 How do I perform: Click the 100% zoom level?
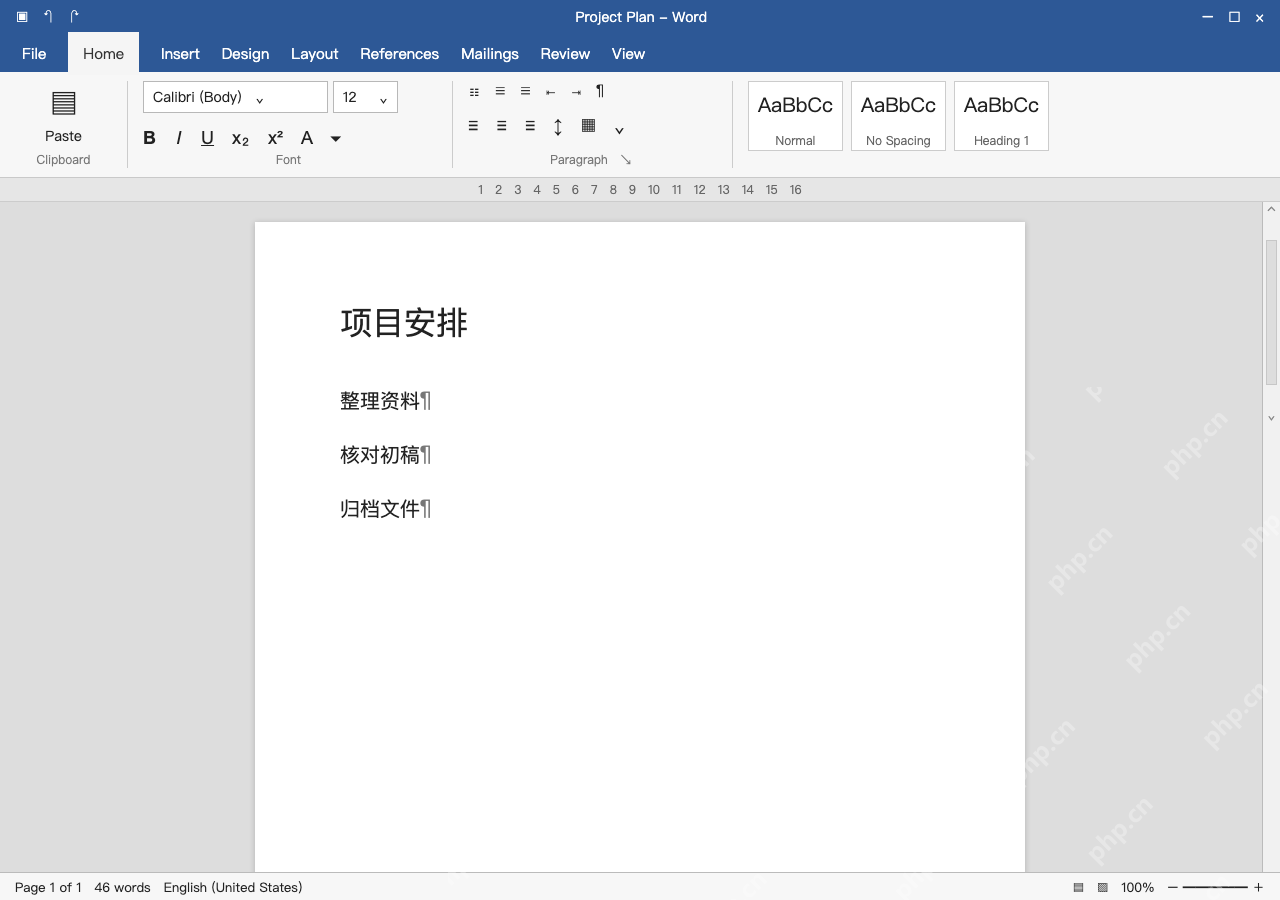click(x=1137, y=887)
